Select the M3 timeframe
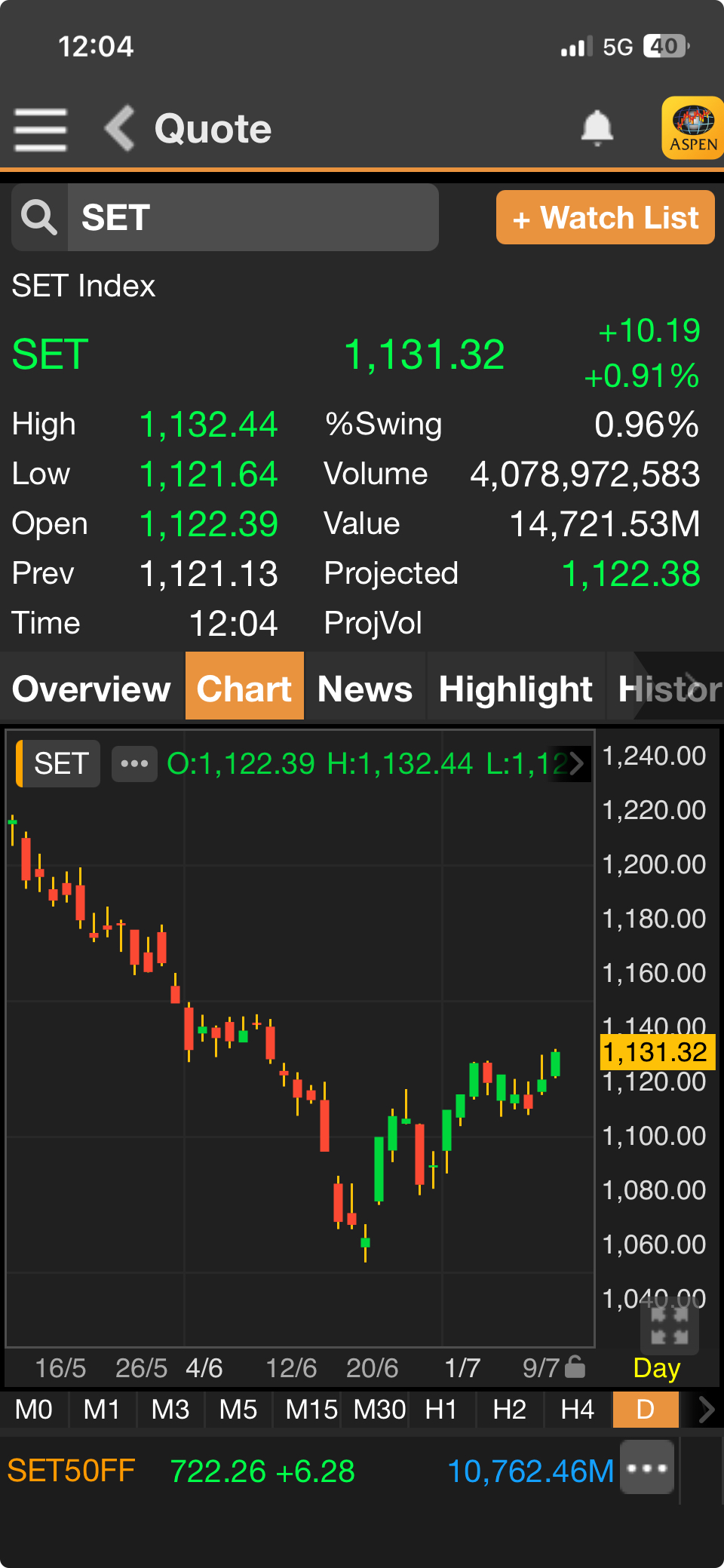Image resolution: width=724 pixels, height=1568 pixels. [x=170, y=1410]
